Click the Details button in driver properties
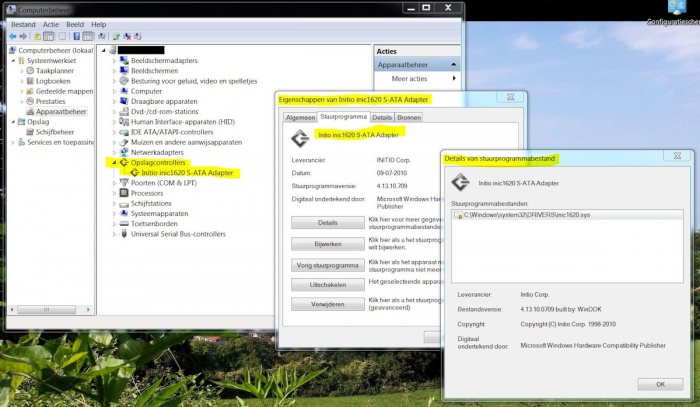 click(328, 222)
